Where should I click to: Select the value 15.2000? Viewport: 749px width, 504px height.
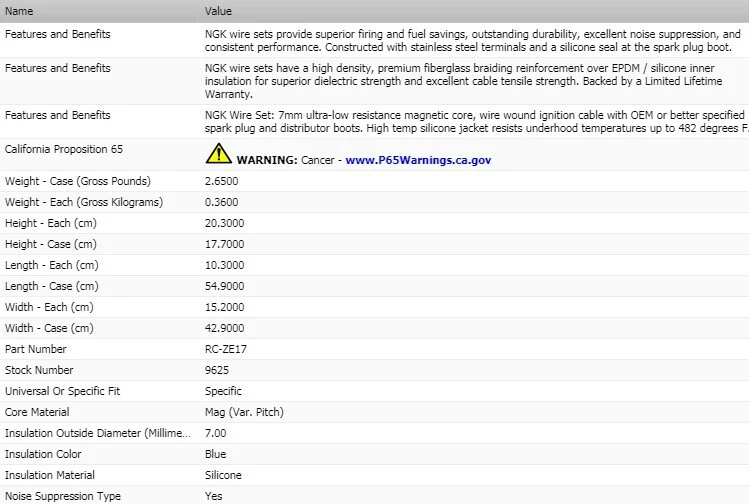[225, 307]
